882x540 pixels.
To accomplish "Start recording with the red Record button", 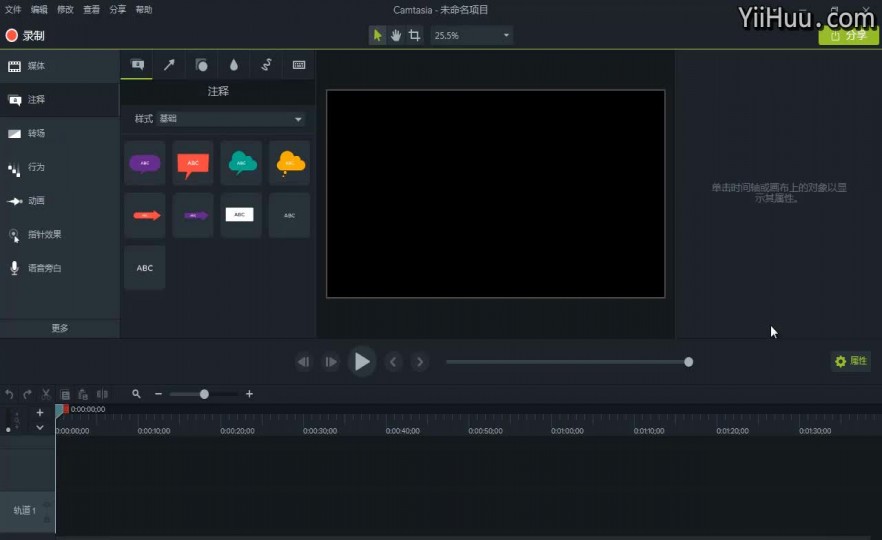I will (25, 35).
